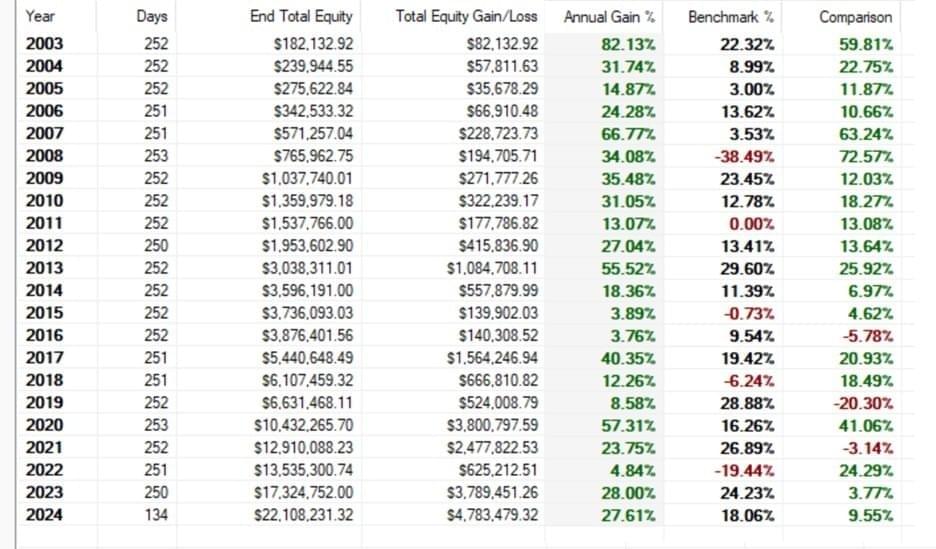936x549 pixels.
Task: Click the $1,084,708.11 gain/loss cell
Action: 492,268
